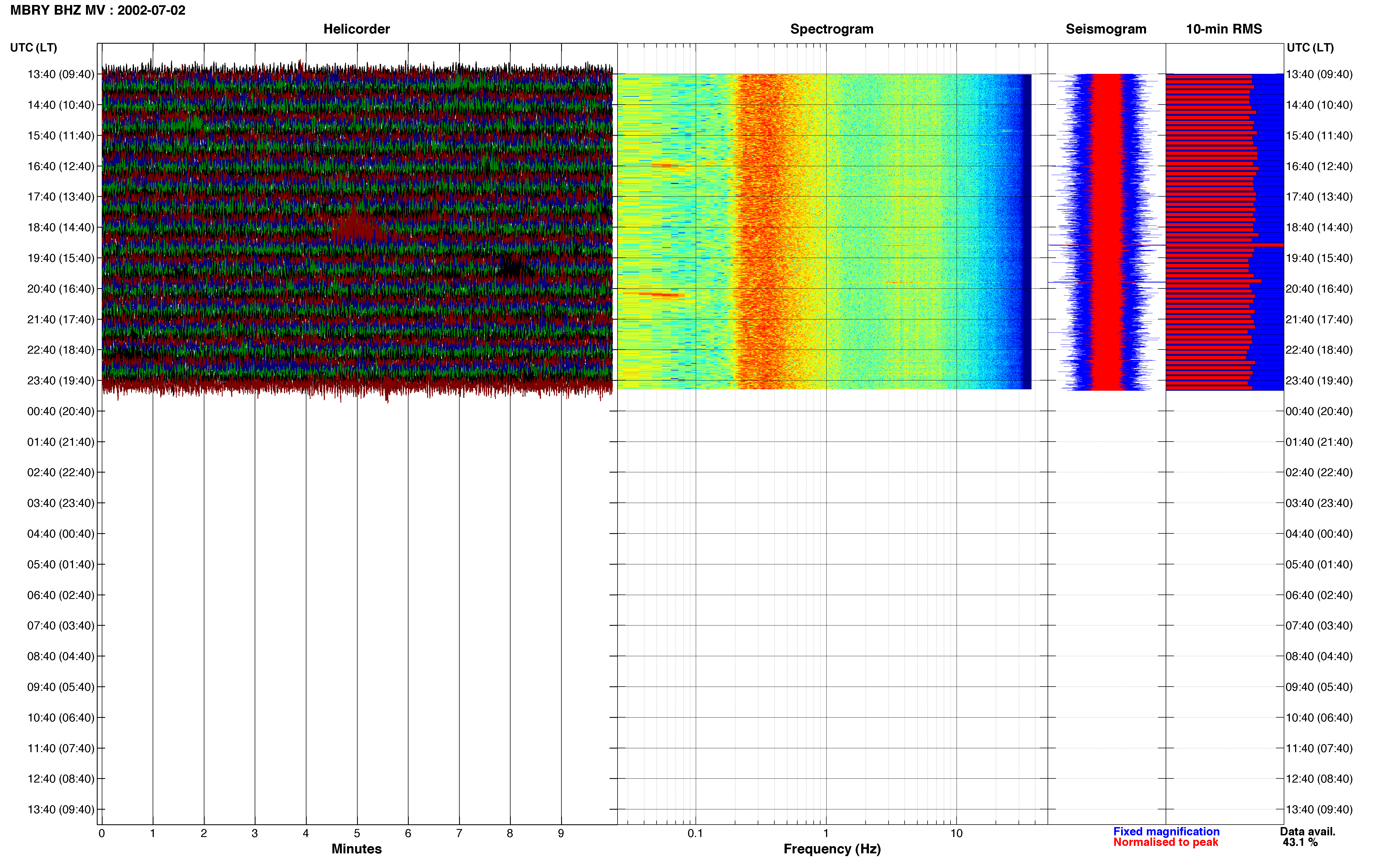
Task: Click the left 'UTC (LT)' axis label
Action: (x=34, y=48)
